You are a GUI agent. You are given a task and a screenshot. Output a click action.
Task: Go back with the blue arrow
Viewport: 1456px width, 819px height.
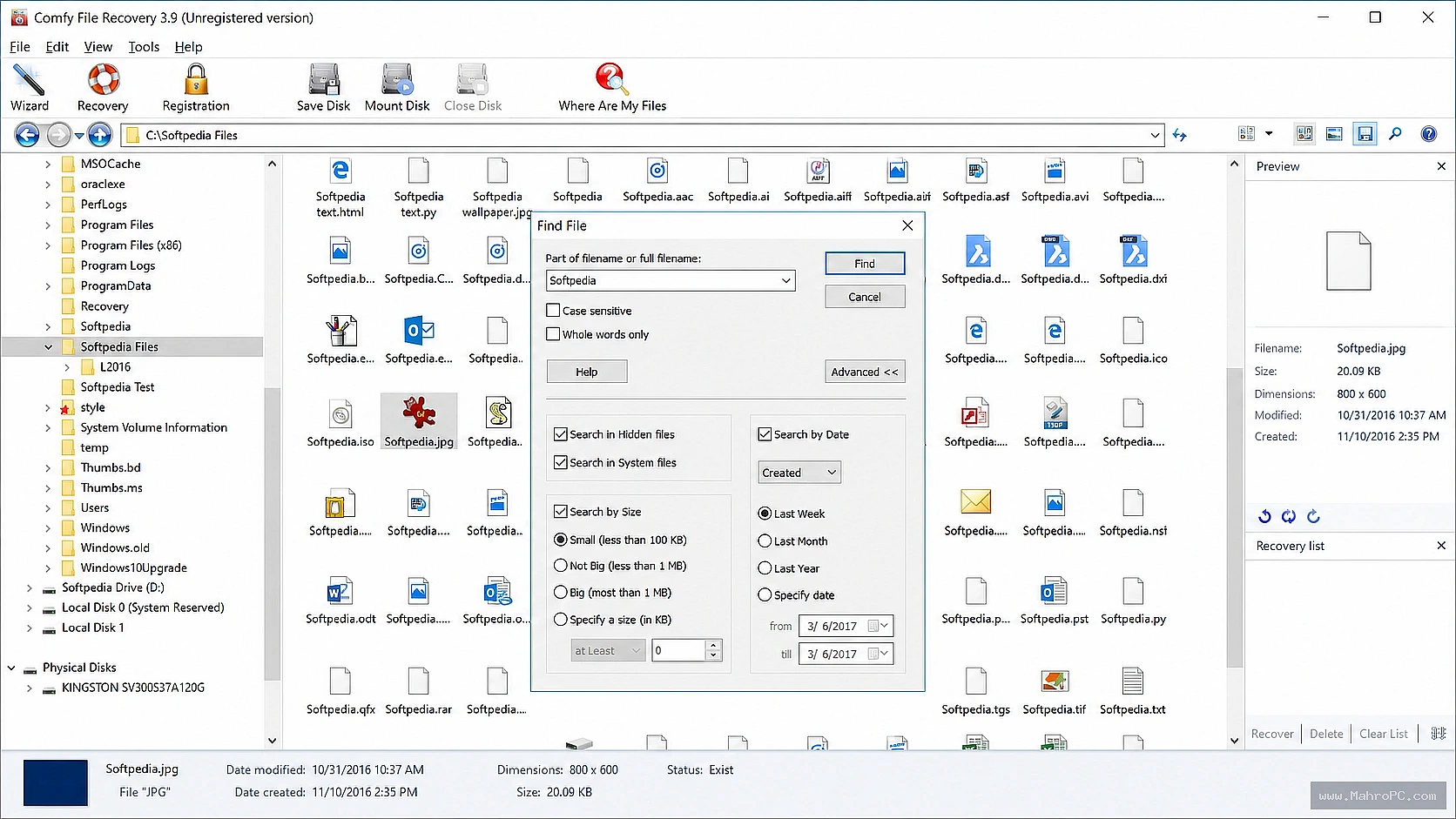pos(28,135)
